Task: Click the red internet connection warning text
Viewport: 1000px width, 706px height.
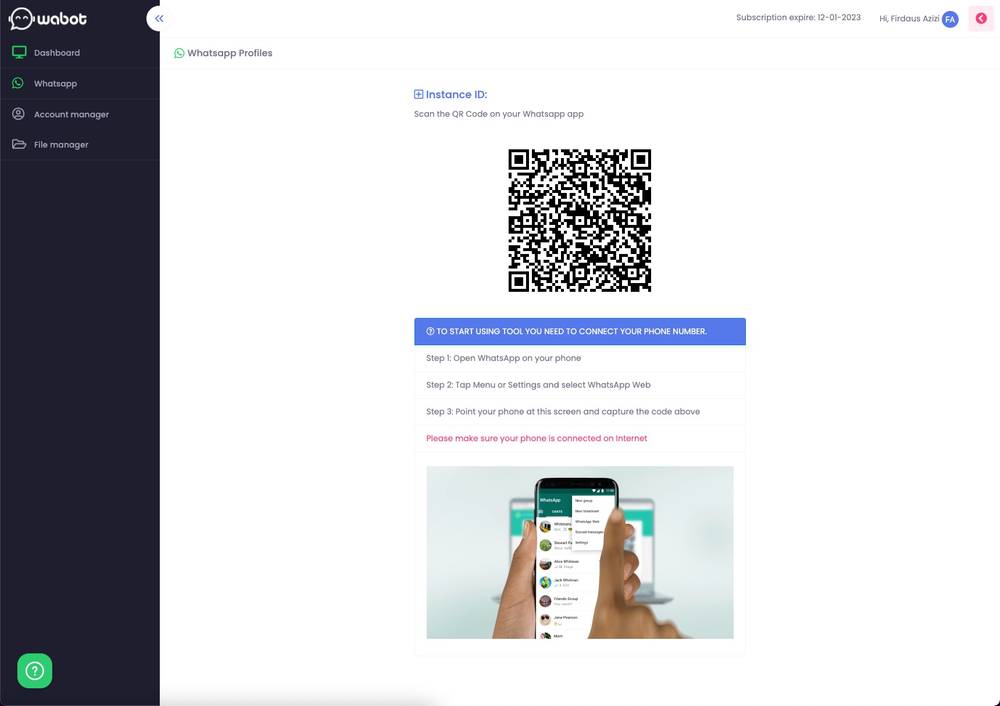Action: (536, 438)
